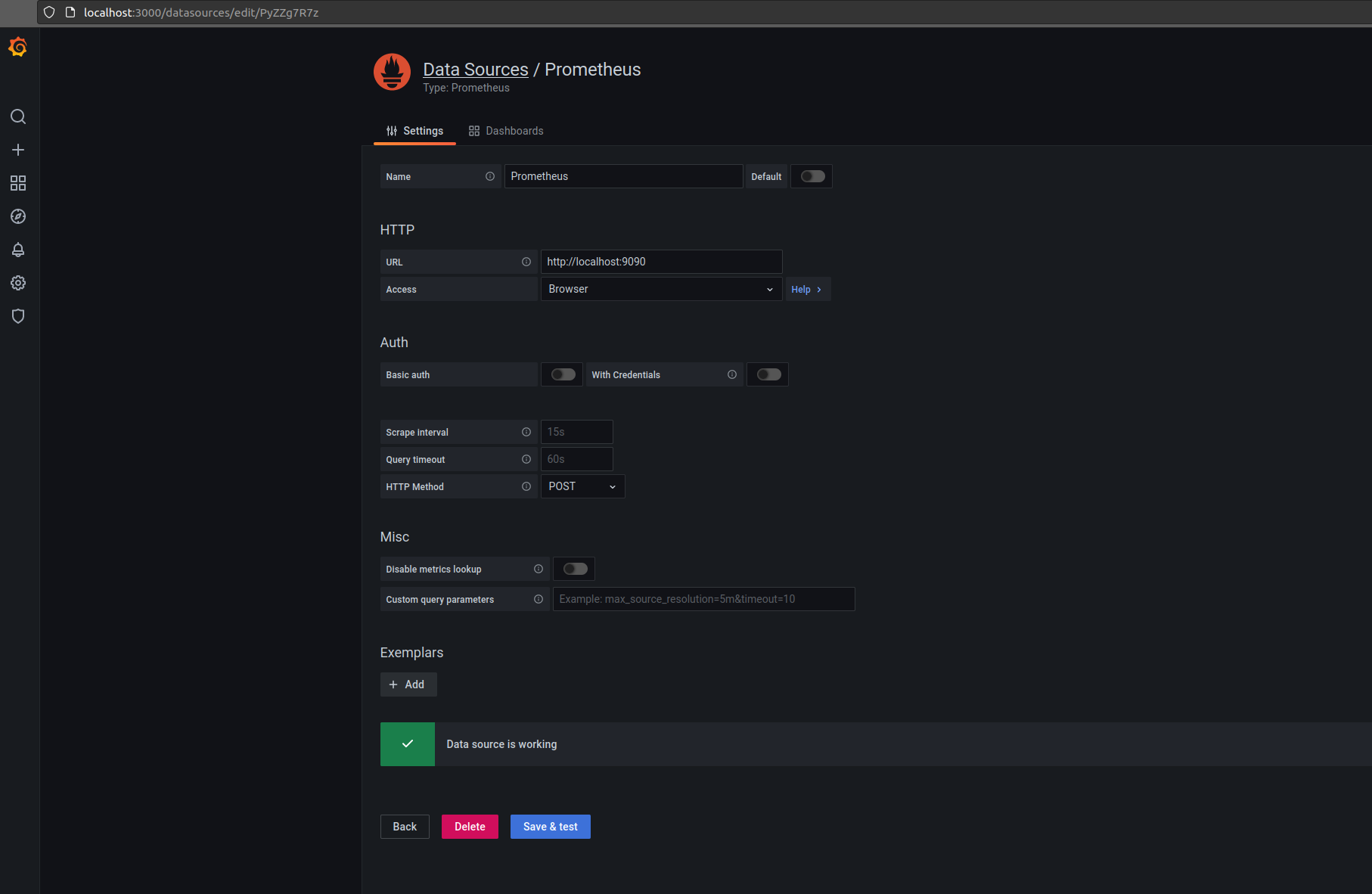
Task: Click the info icon beside With Credentials
Action: tap(732, 374)
